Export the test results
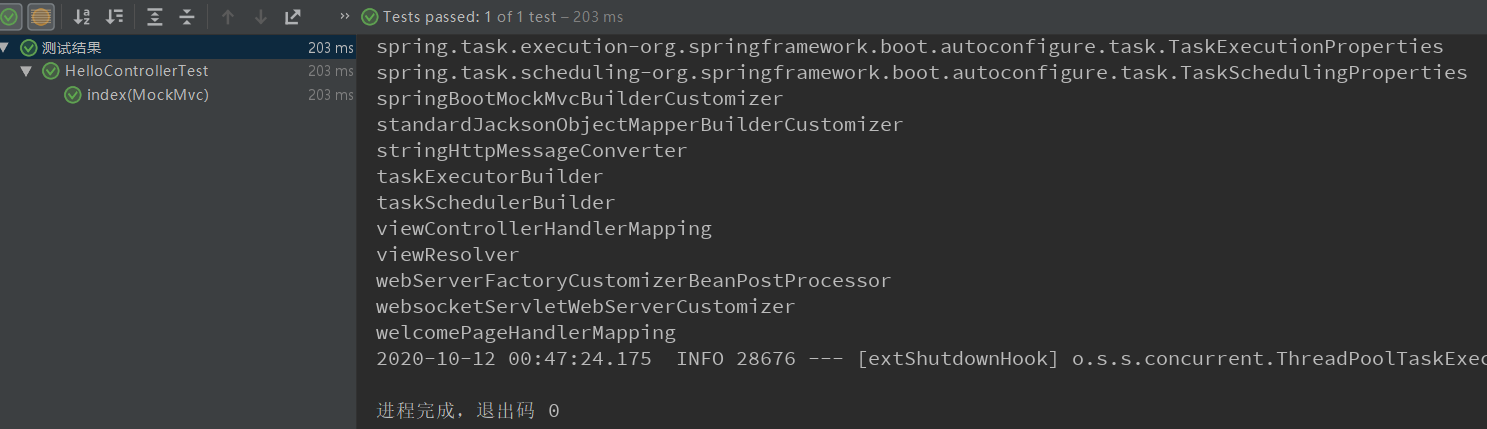This screenshot has width=1487, height=429. (x=292, y=16)
